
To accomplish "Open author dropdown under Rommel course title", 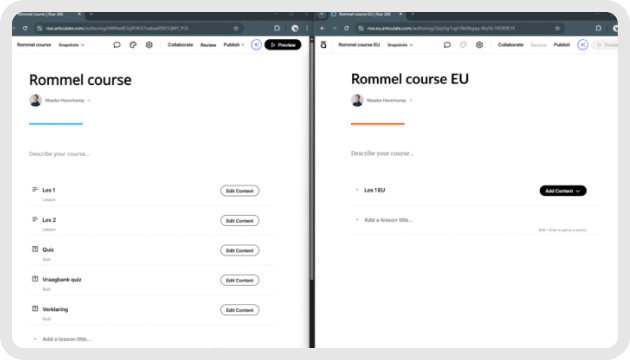I will pos(89,100).
